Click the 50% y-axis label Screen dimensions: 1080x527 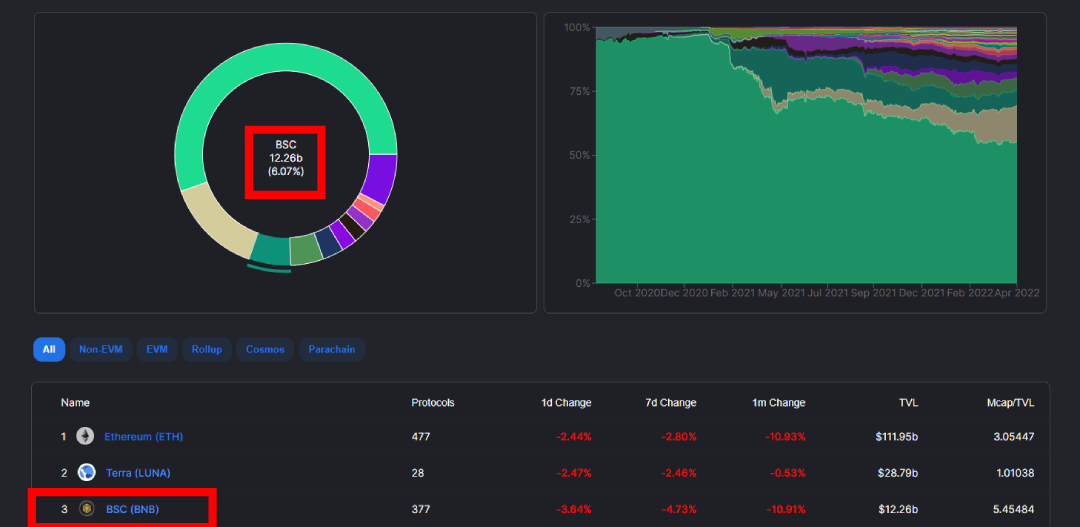579,156
